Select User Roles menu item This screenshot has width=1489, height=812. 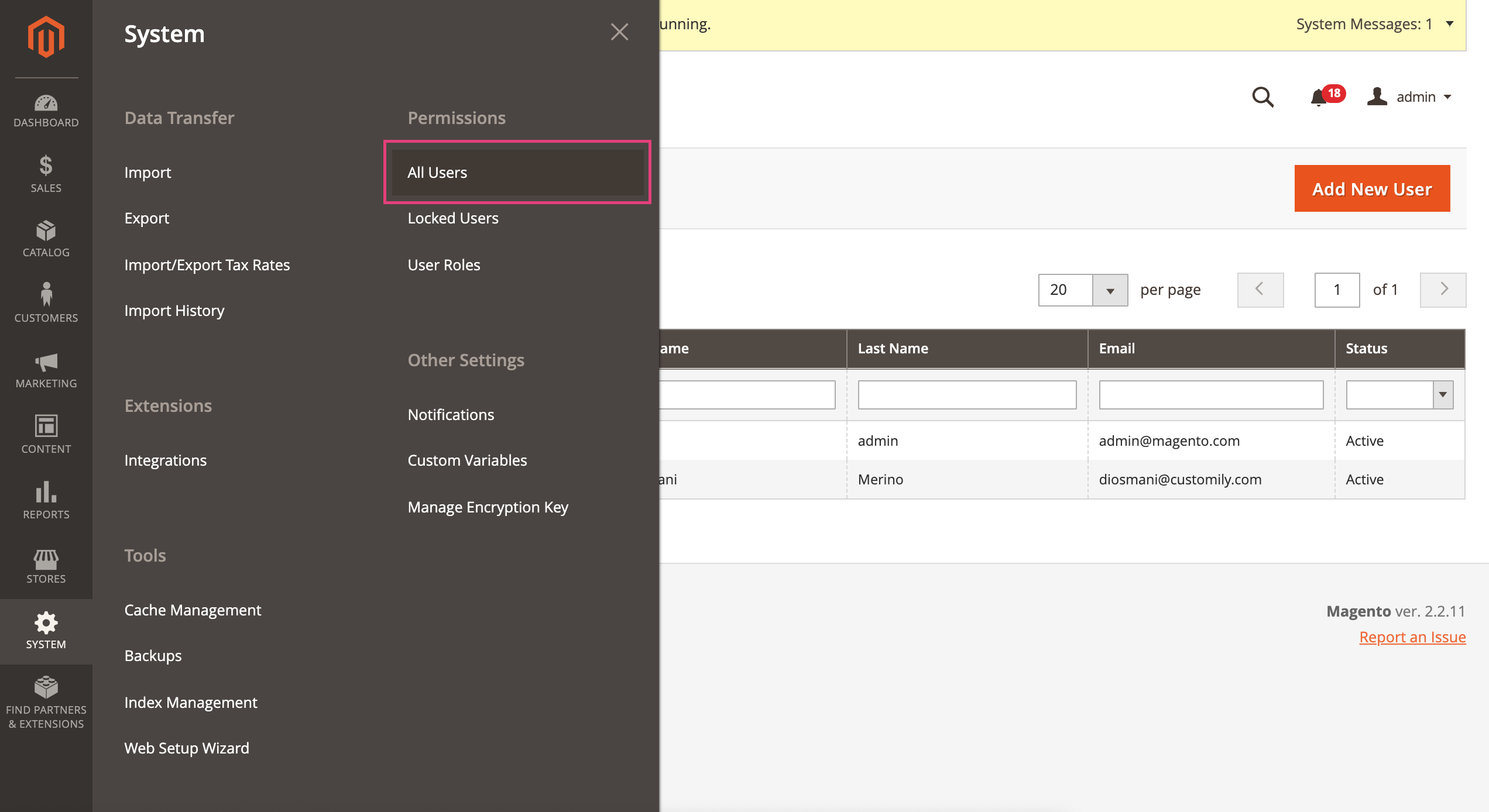coord(443,265)
